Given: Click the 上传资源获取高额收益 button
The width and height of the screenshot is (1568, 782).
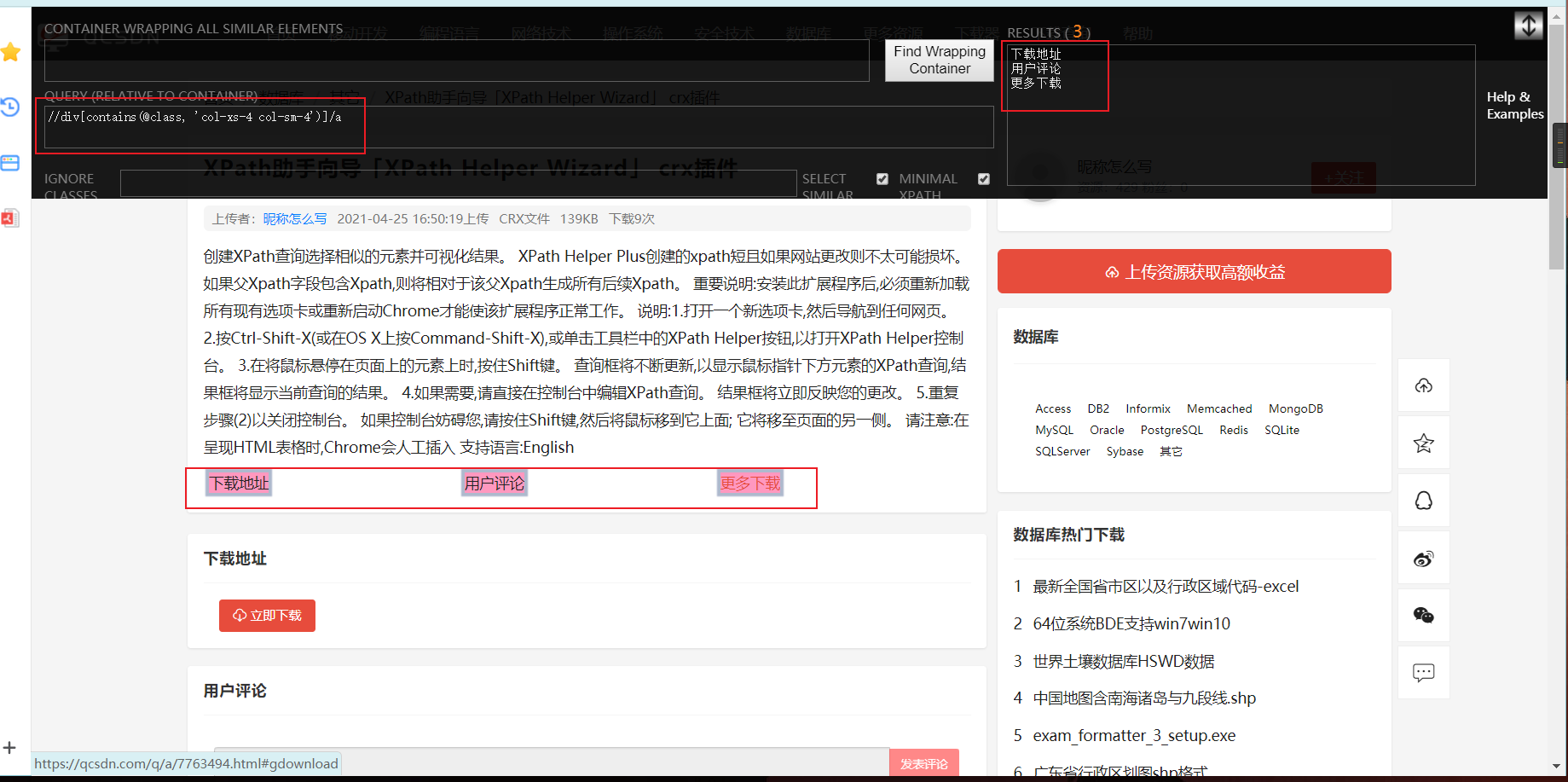Looking at the screenshot, I should tap(1194, 272).
